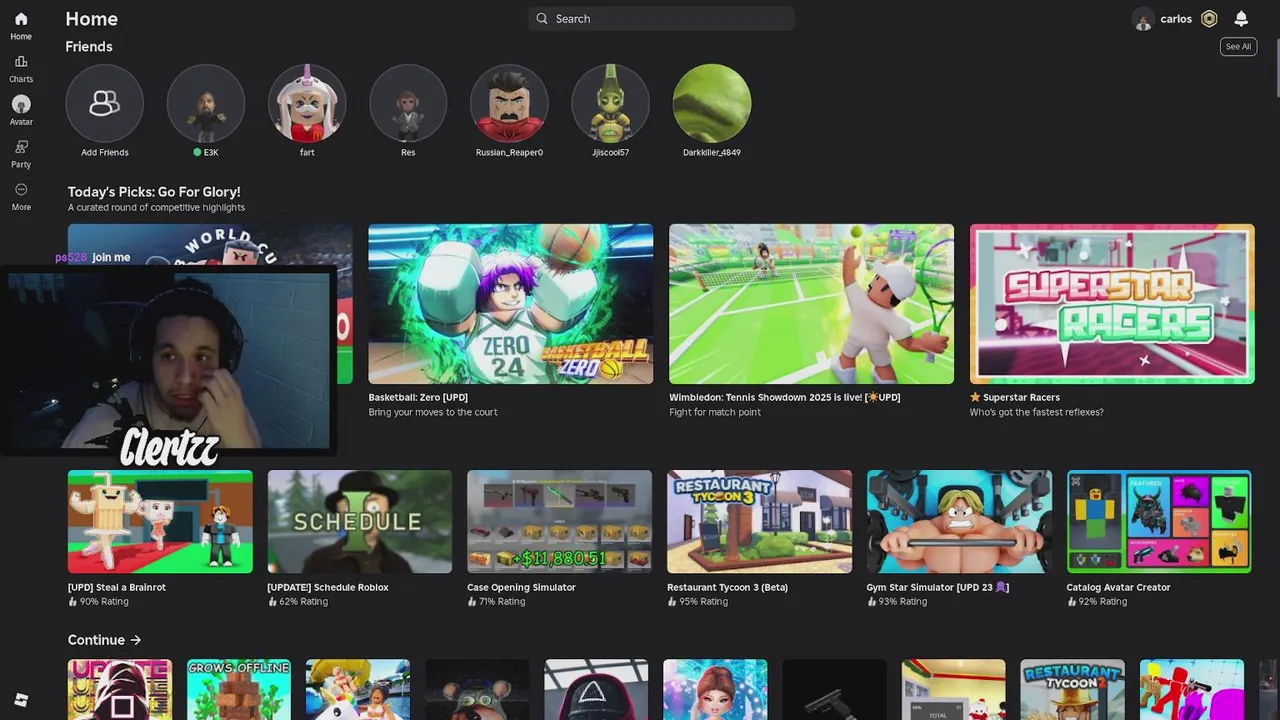
Task: Open the More sidebar menu
Action: point(21,190)
